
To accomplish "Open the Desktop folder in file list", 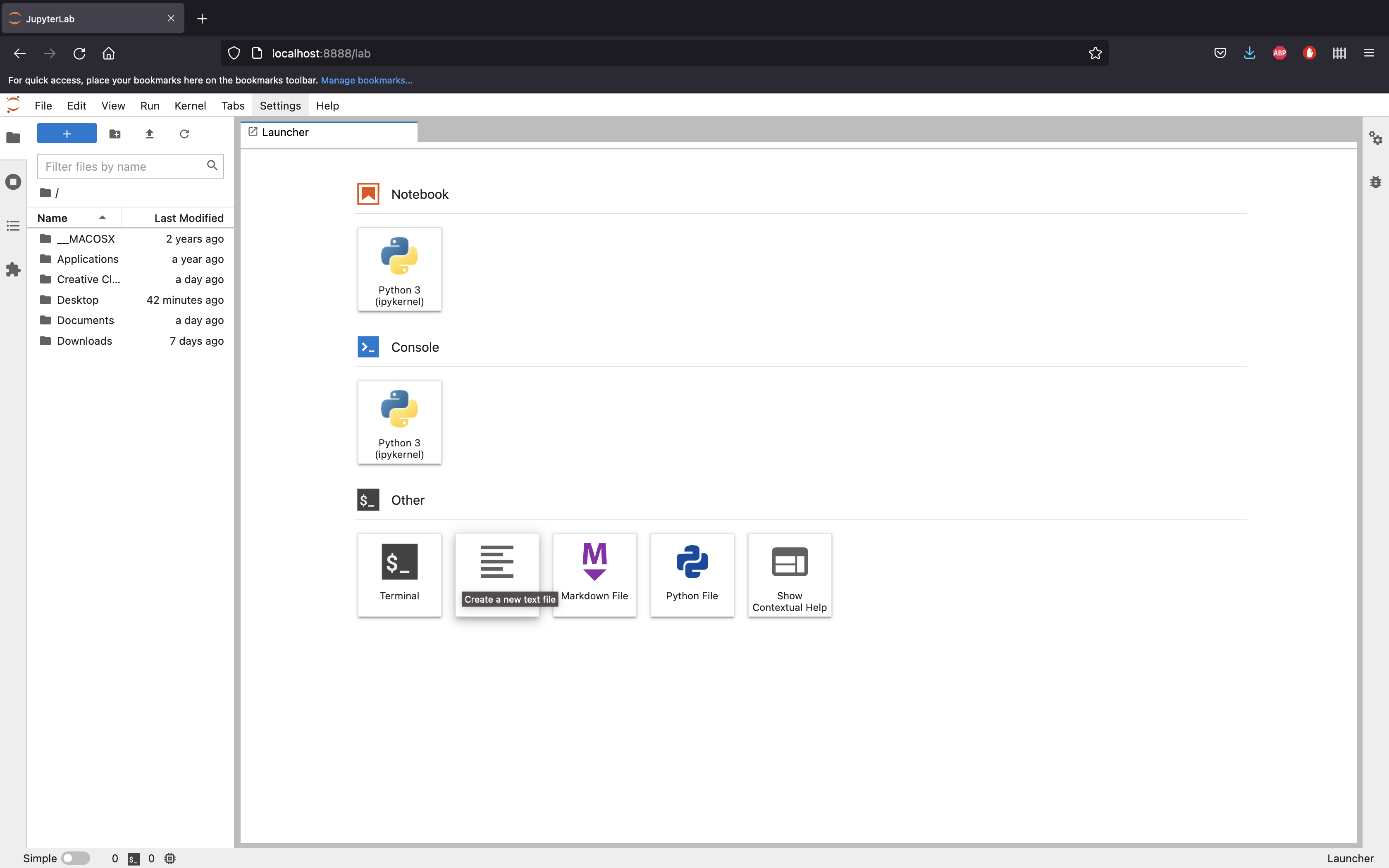I will (77, 300).
